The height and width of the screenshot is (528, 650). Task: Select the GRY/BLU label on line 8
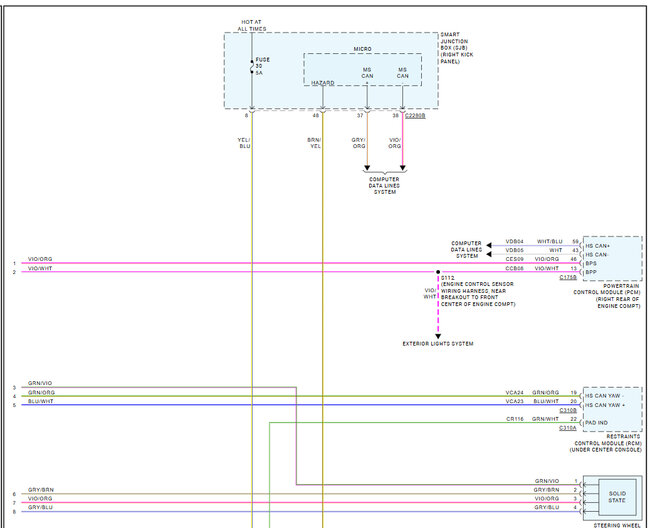40,507
